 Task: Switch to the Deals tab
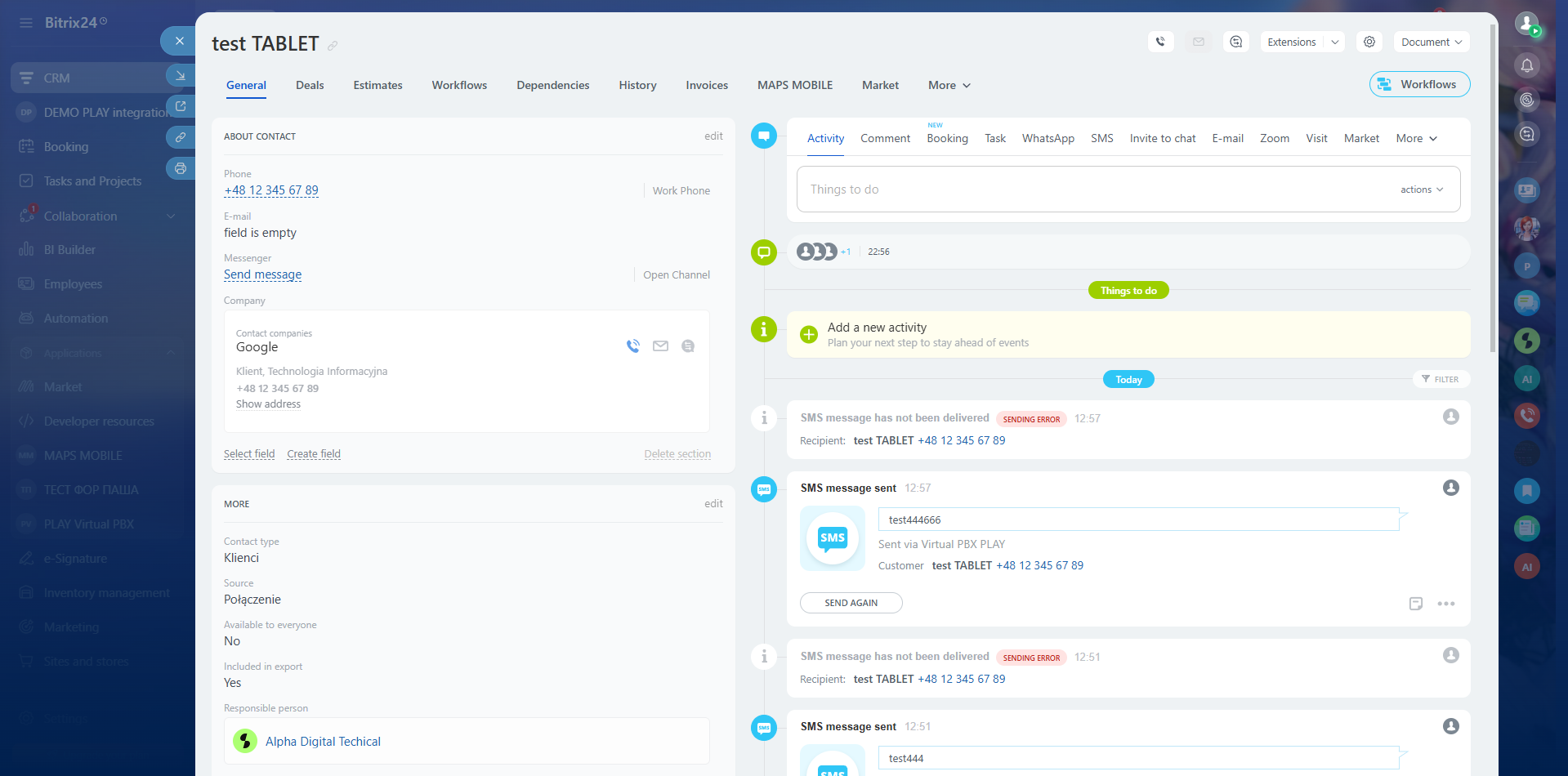point(310,85)
